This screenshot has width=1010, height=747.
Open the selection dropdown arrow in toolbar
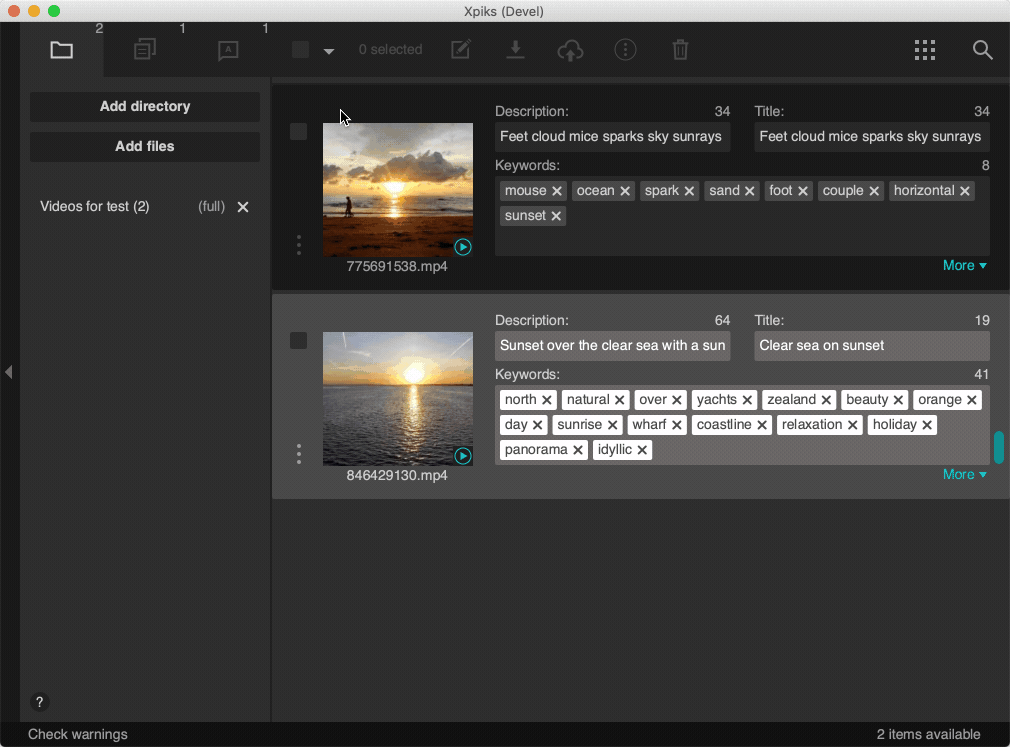(x=329, y=51)
